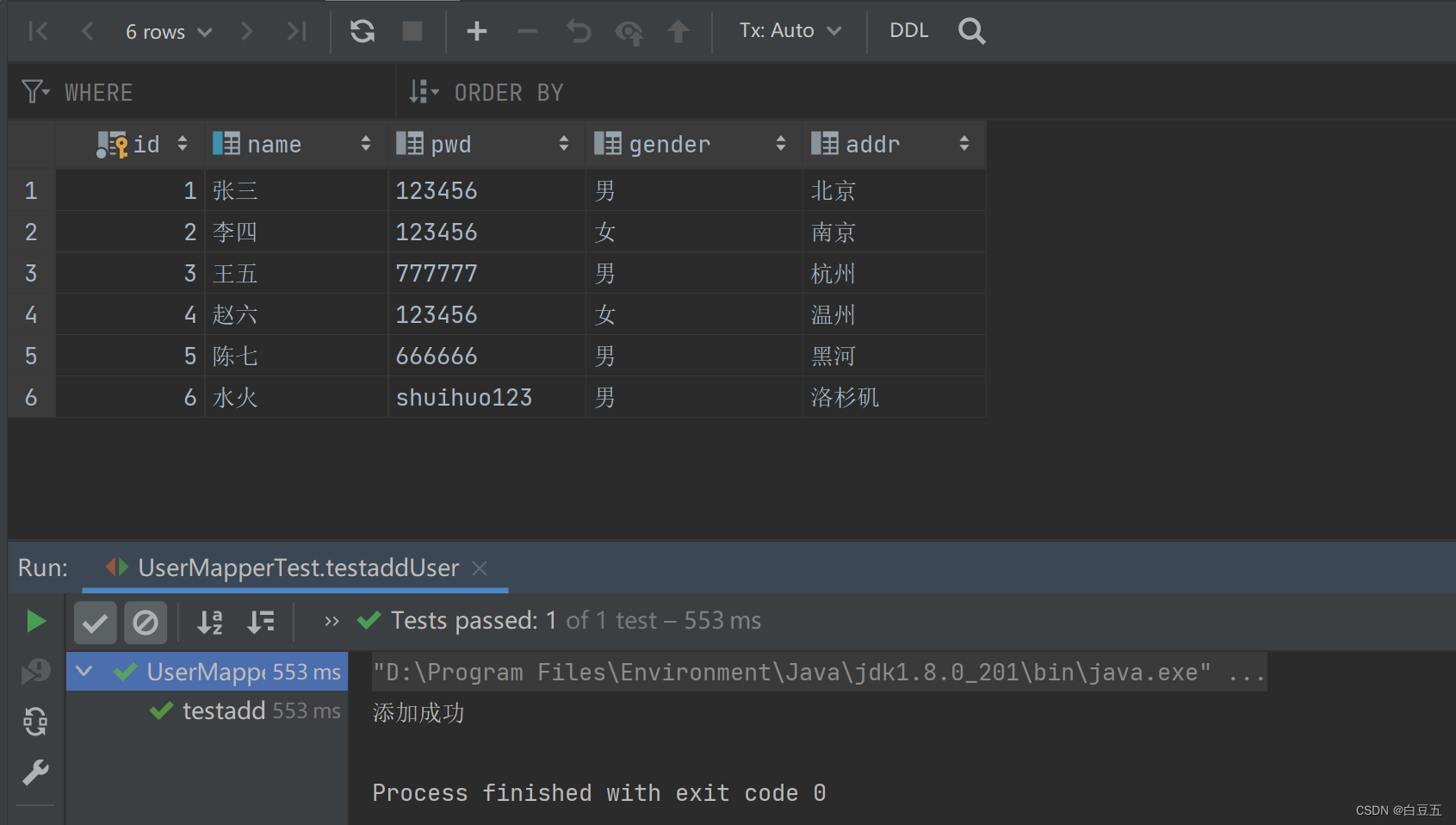Image resolution: width=1456 pixels, height=825 pixels.
Task: Click into the WHERE filter field
Action: tap(224, 92)
